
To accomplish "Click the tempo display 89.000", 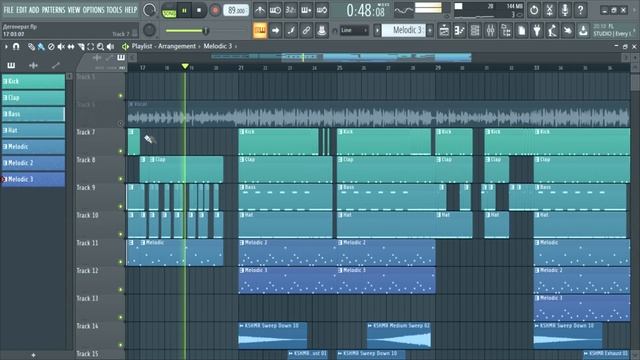I will click(236, 10).
